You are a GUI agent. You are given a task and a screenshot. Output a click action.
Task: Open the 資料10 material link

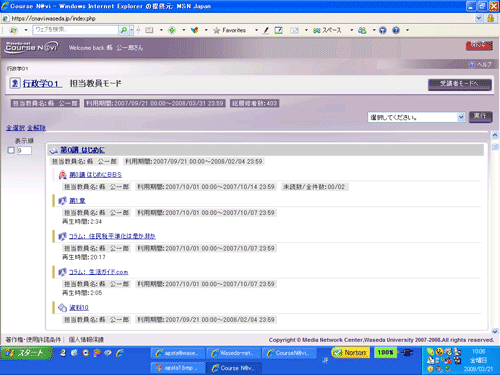click(x=79, y=308)
